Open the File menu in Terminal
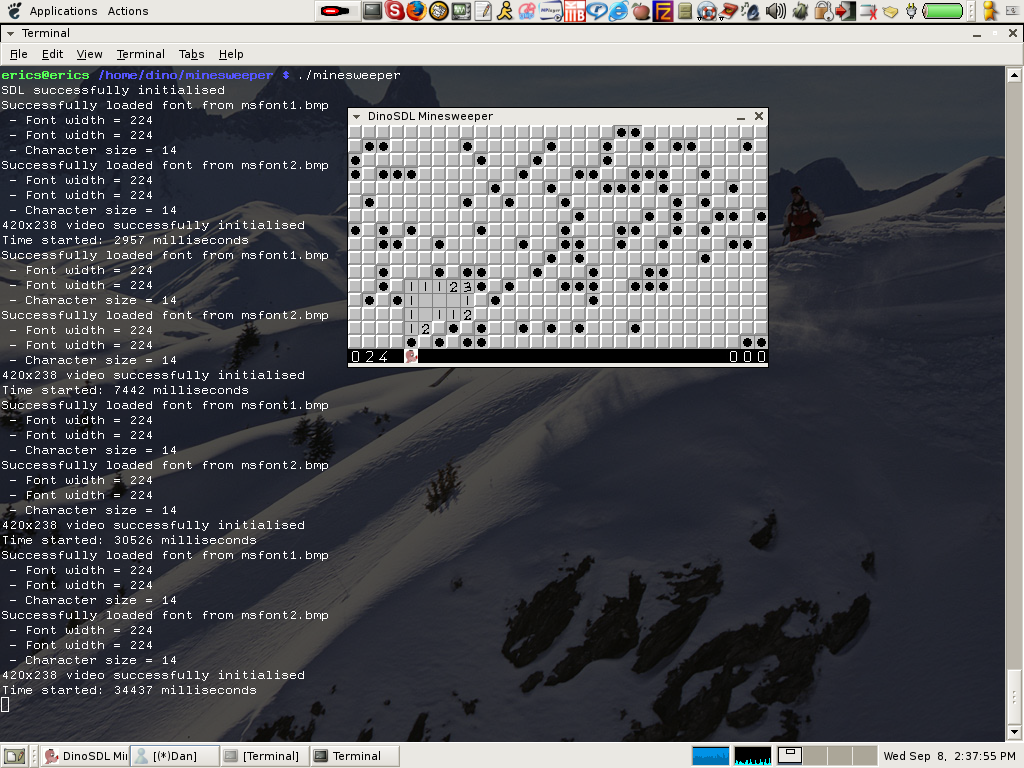Image resolution: width=1024 pixels, height=768 pixels. [x=18, y=54]
